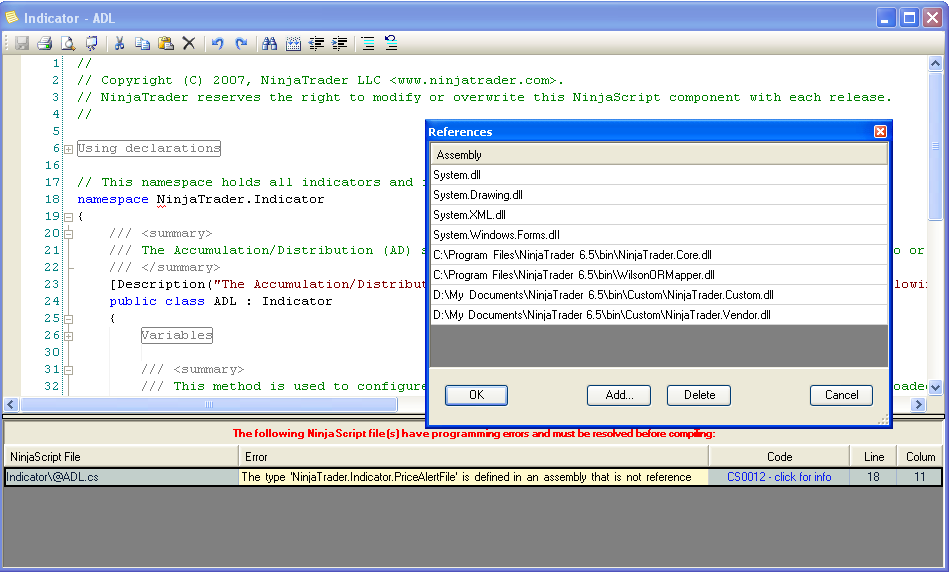
Task: Click the grid toolbar icon with blue arrows
Action: 293,43
